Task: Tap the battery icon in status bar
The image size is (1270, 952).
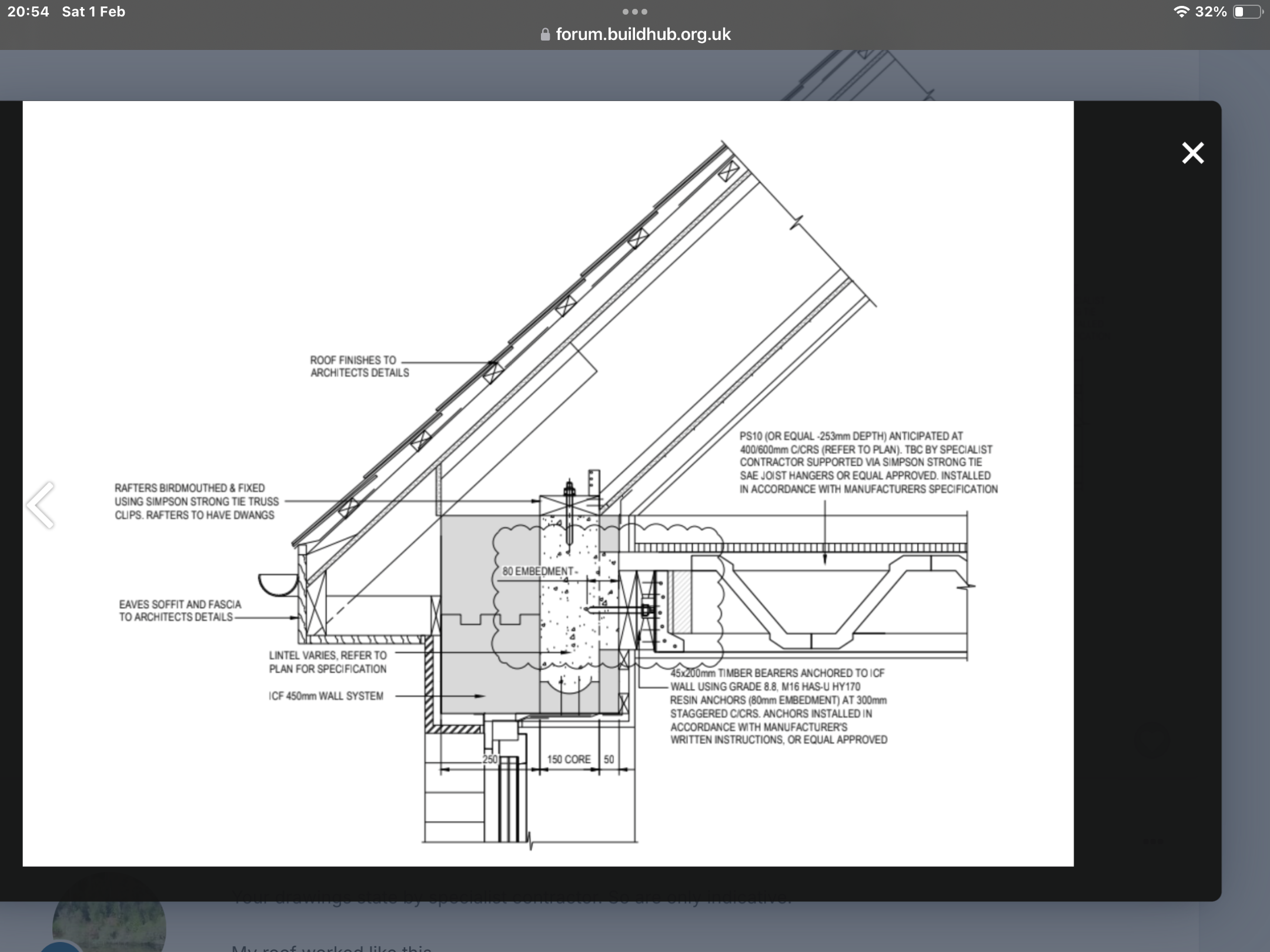Action: [1248, 12]
